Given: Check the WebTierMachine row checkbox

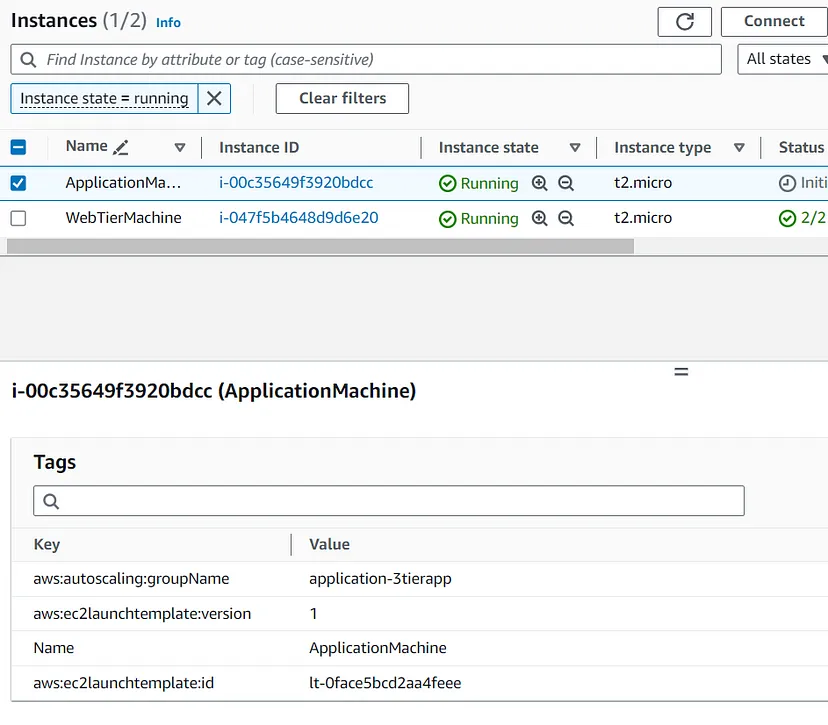Looking at the screenshot, I should [x=18, y=218].
